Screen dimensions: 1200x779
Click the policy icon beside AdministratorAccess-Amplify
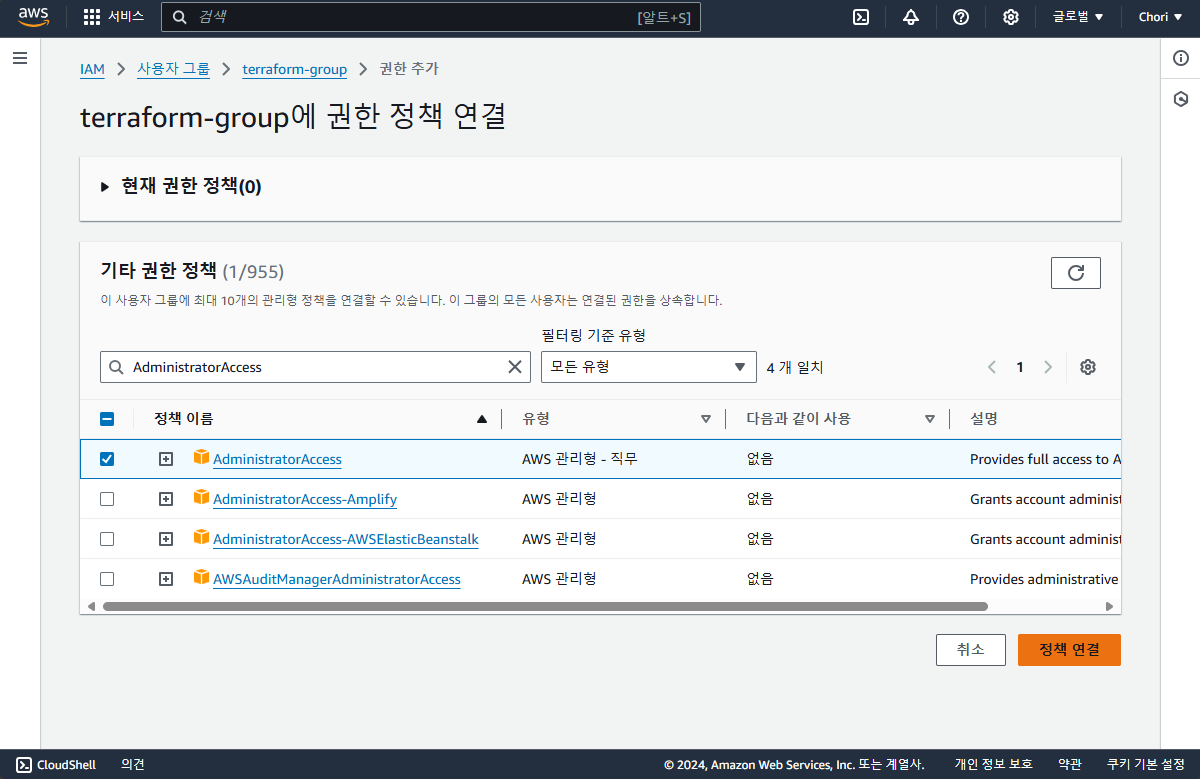click(201, 498)
